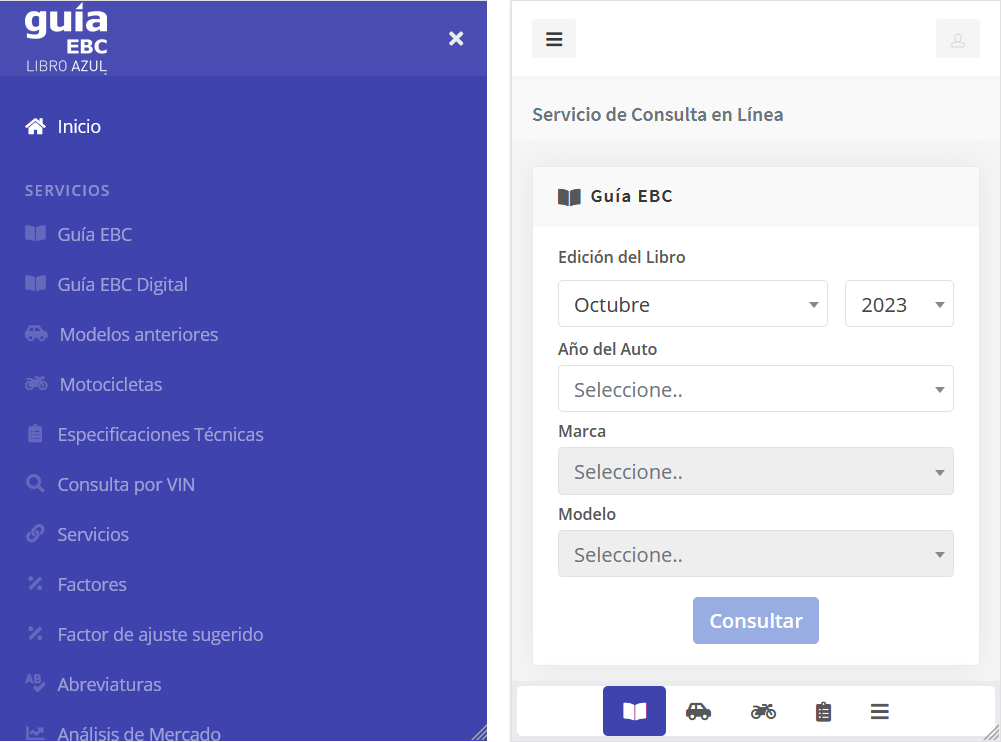
Task: Select Motocicletas in the sidebar
Action: pos(108,384)
